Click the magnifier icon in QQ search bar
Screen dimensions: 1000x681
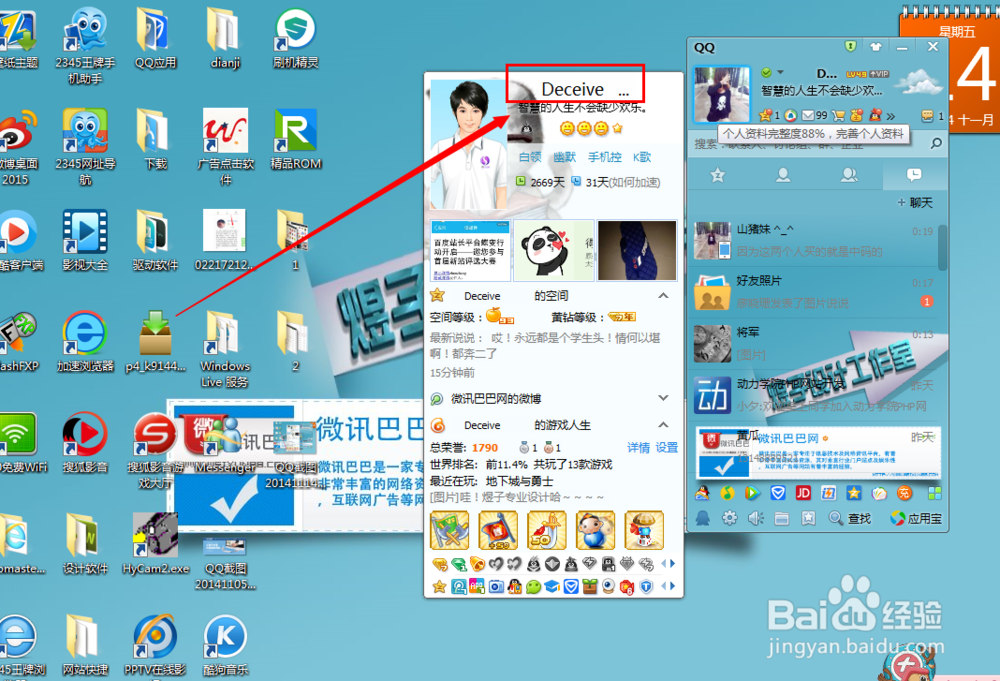tap(936, 143)
